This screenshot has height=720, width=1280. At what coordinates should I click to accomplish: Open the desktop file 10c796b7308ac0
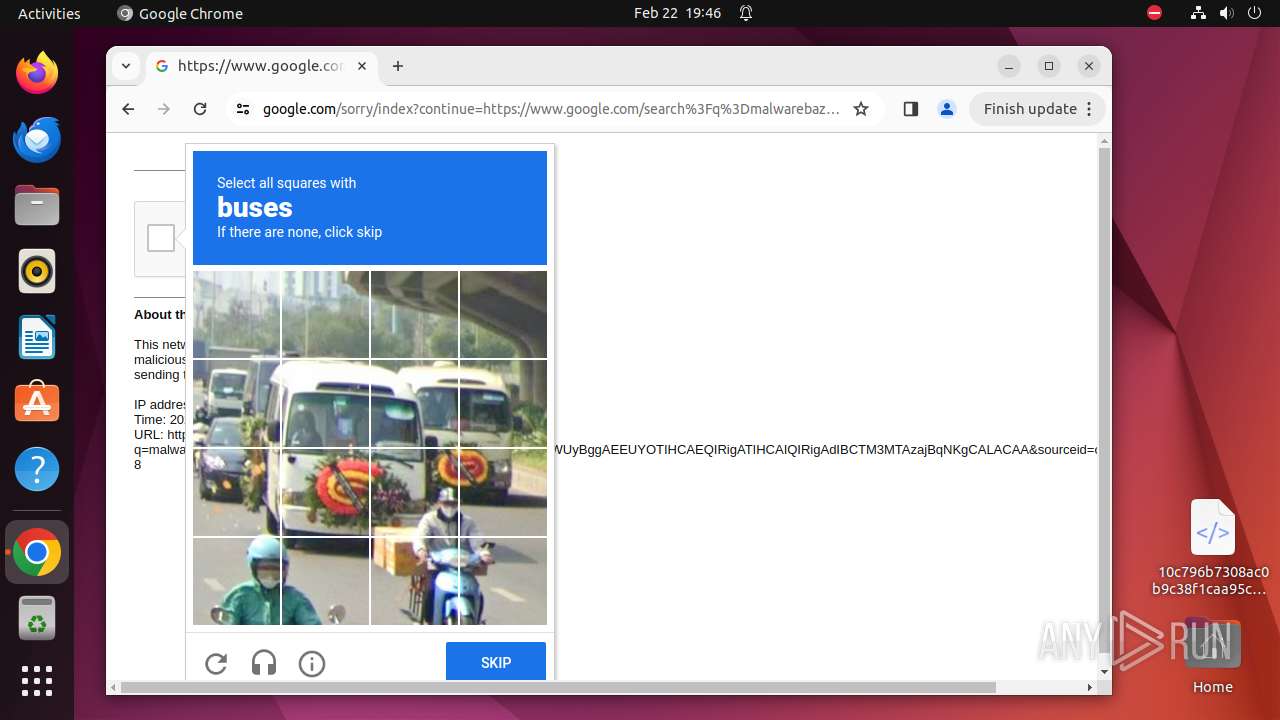click(x=1213, y=547)
